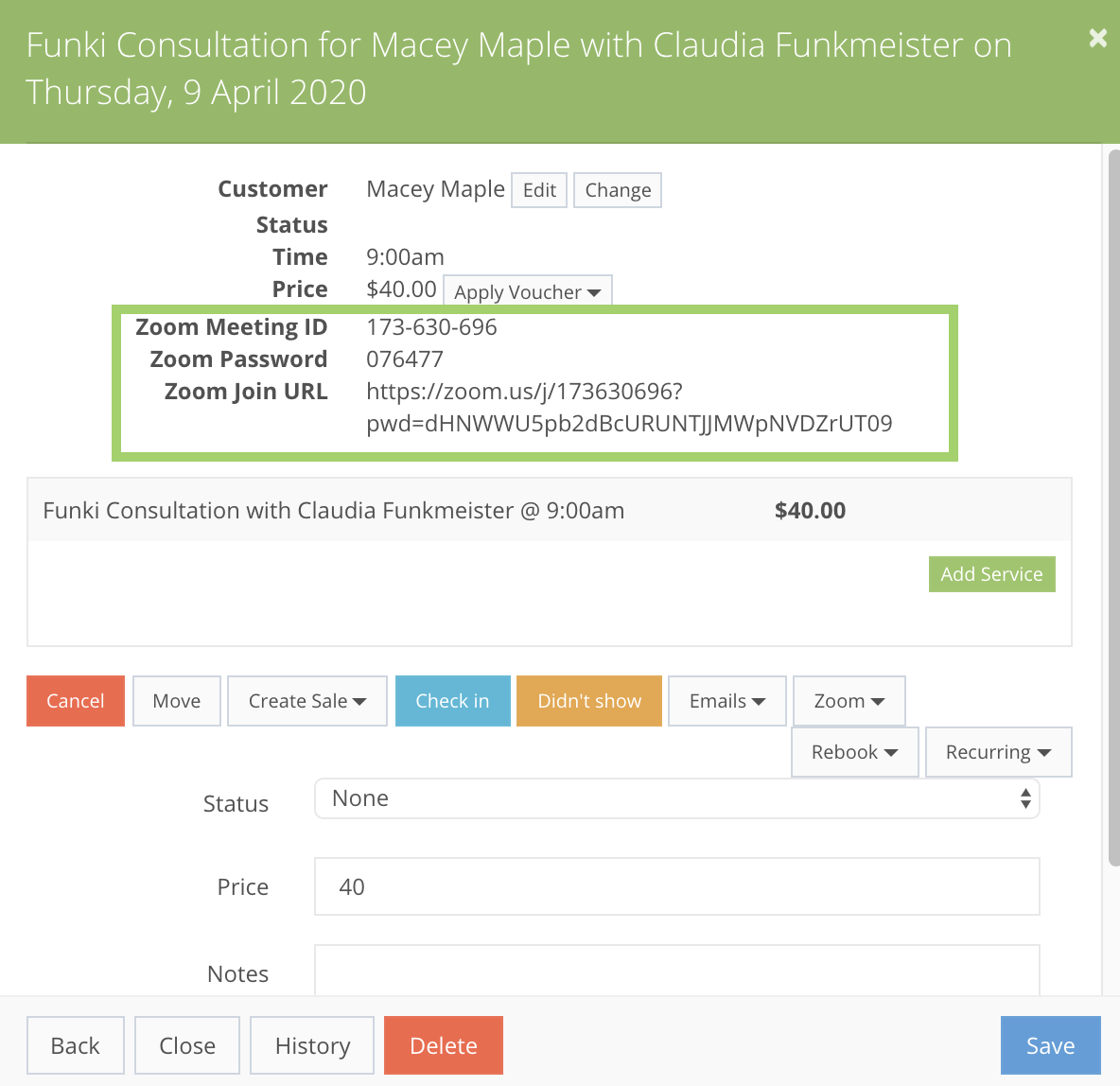Open the Emails dropdown menu
Image resolution: width=1120 pixels, height=1086 pixels.
pos(727,701)
